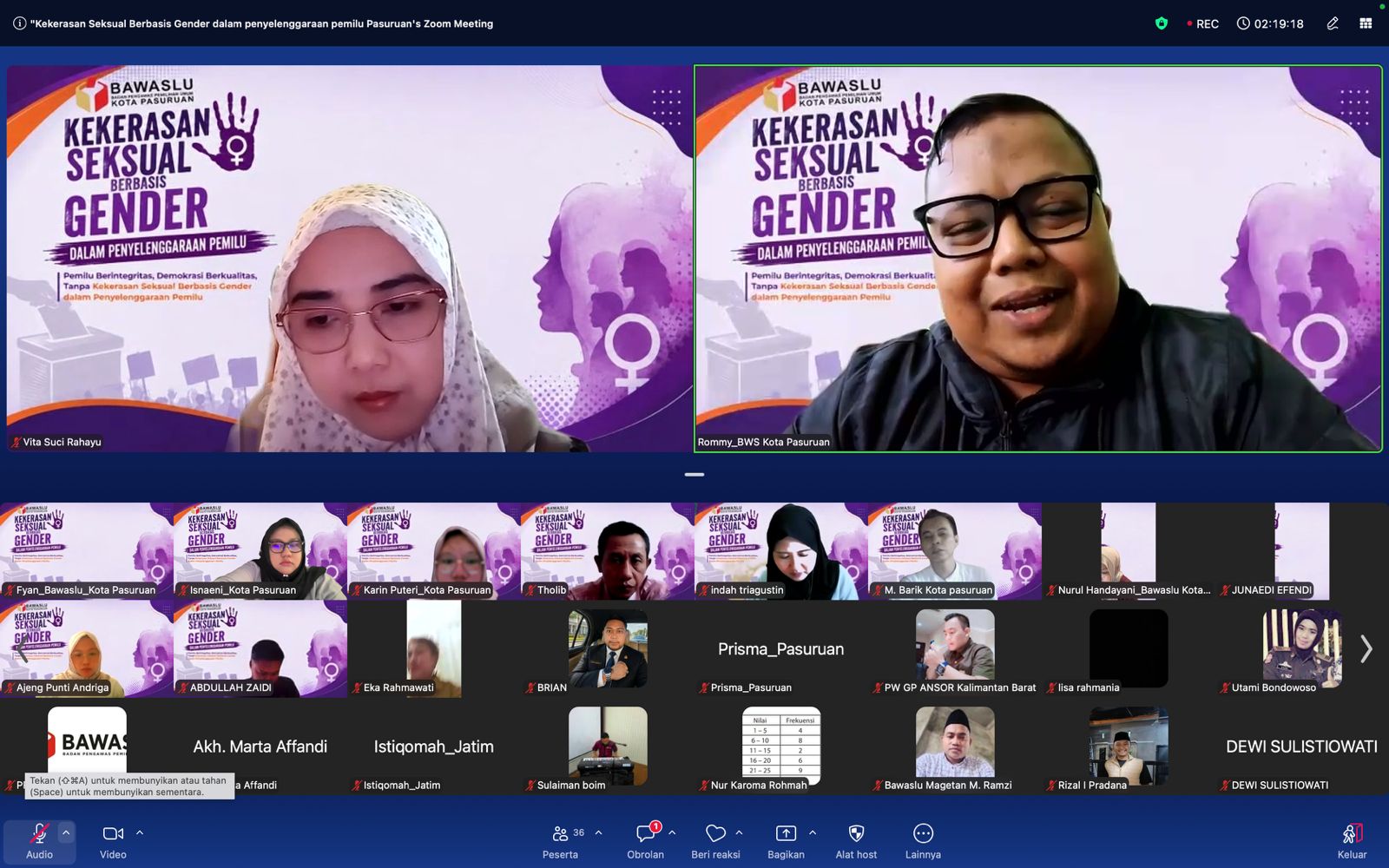Image resolution: width=1389 pixels, height=868 pixels.
Task: Select Fyan_Bawaslu_Kota Pasuruan thumbnail
Action: (x=87, y=551)
